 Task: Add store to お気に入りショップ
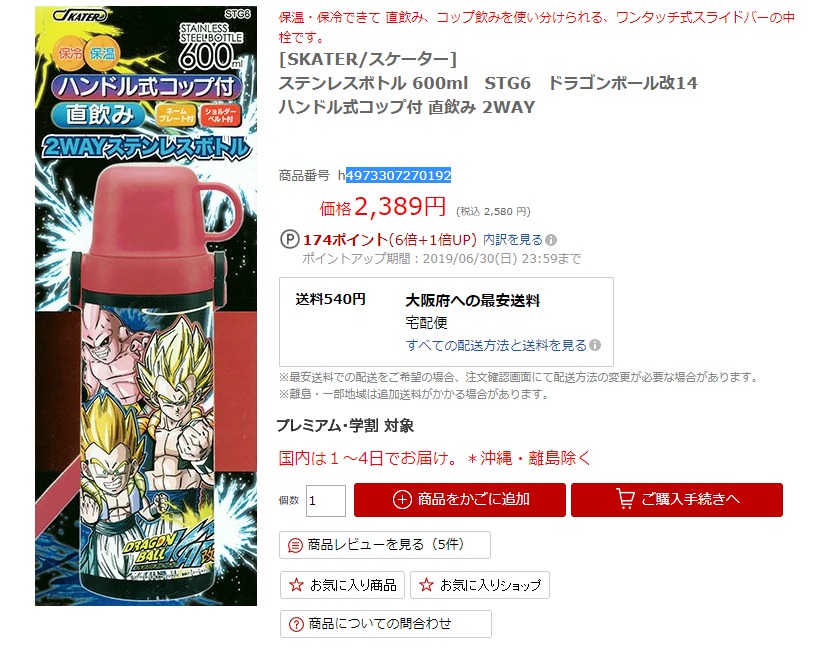tap(480, 585)
